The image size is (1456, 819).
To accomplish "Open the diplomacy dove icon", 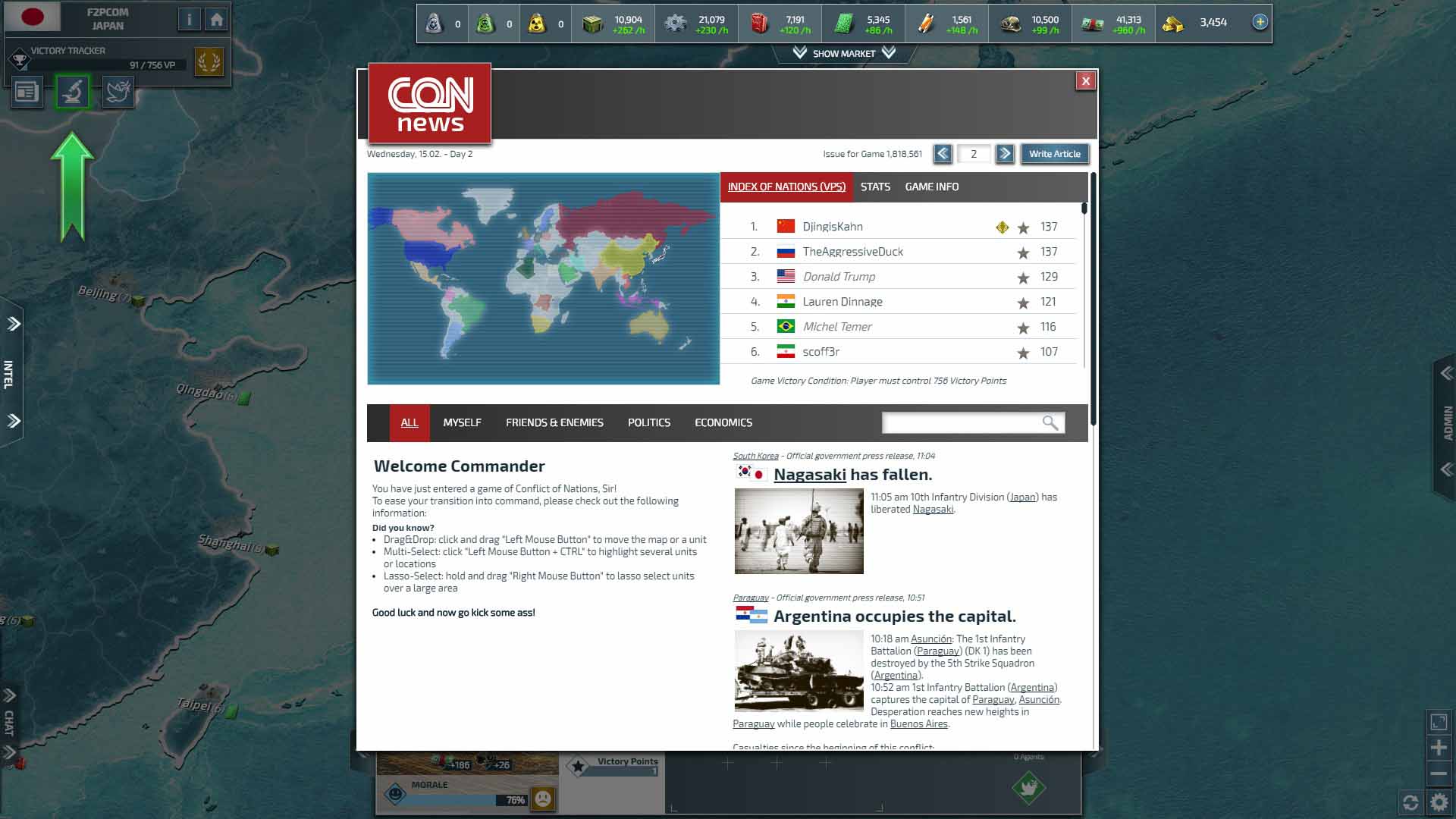I will (118, 93).
